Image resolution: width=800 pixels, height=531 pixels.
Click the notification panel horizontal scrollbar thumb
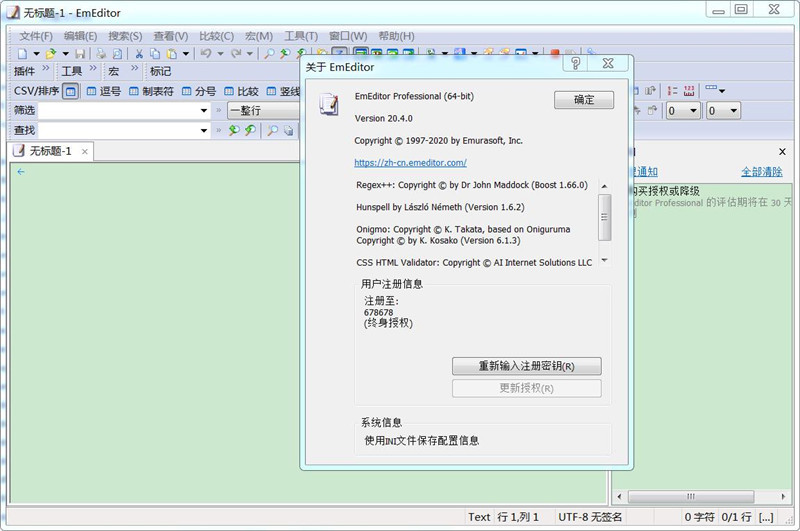pyautogui.click(x=691, y=496)
